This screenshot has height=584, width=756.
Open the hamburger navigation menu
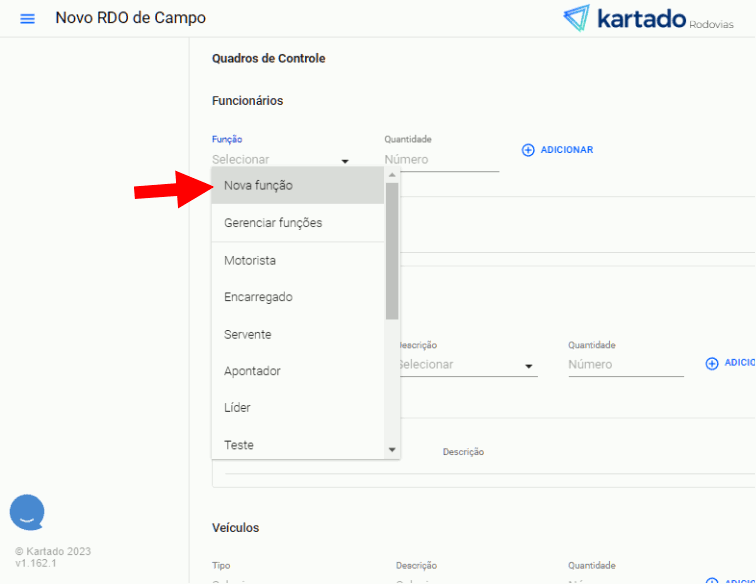click(27, 19)
